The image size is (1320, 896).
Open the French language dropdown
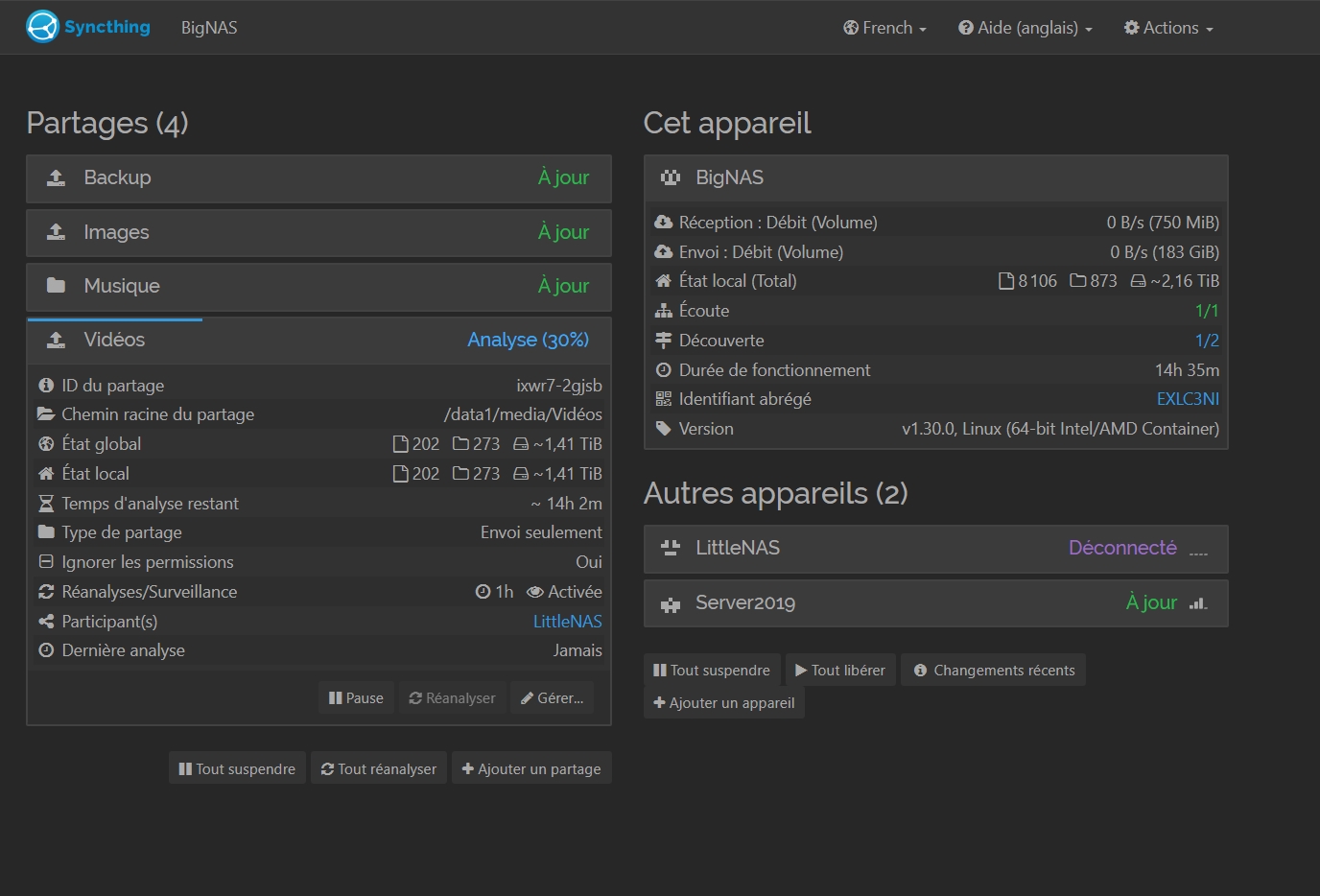click(884, 28)
